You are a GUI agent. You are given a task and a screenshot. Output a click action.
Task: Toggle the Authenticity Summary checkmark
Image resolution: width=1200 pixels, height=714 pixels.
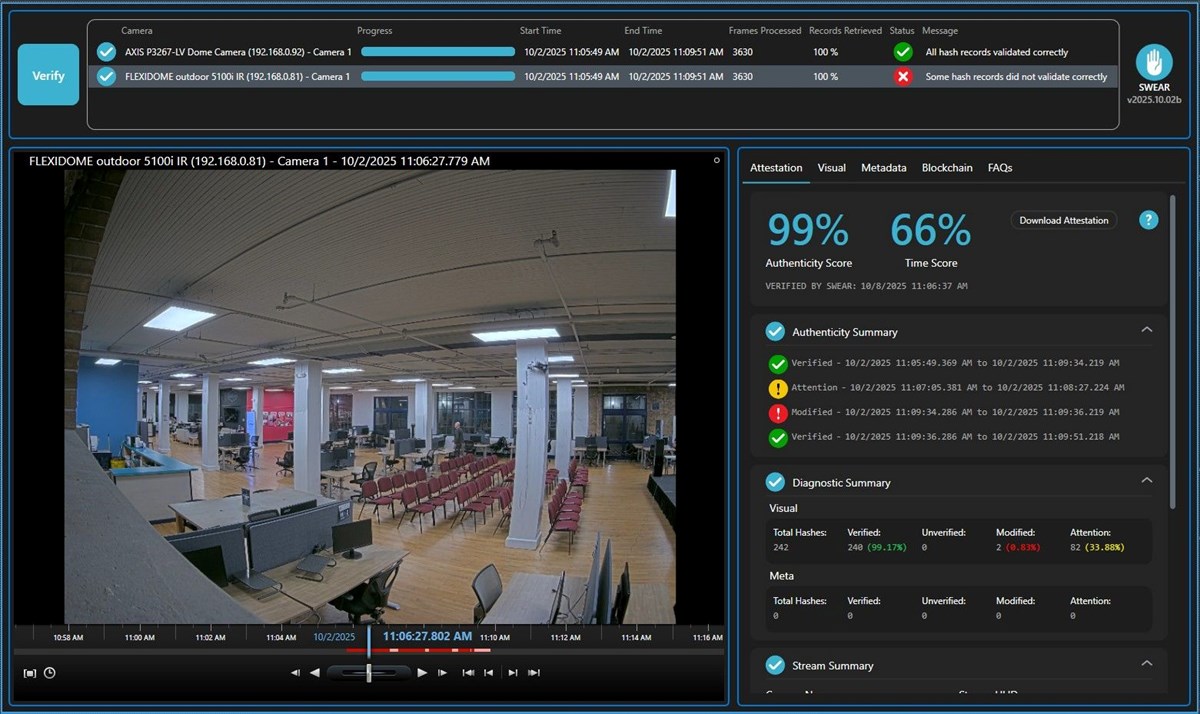click(x=774, y=332)
